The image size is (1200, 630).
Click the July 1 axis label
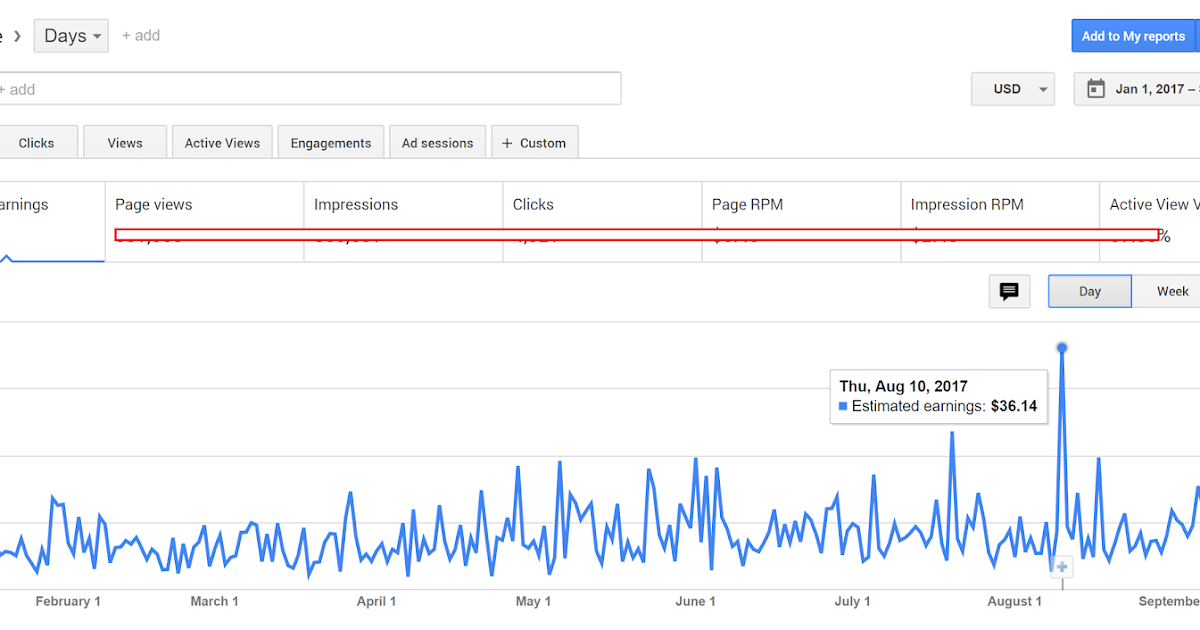tap(852, 601)
